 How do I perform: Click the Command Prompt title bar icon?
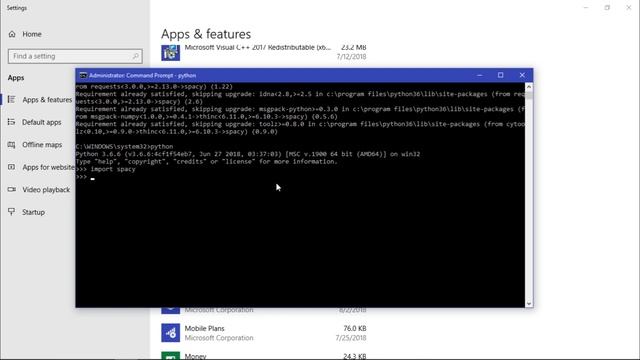pos(83,76)
